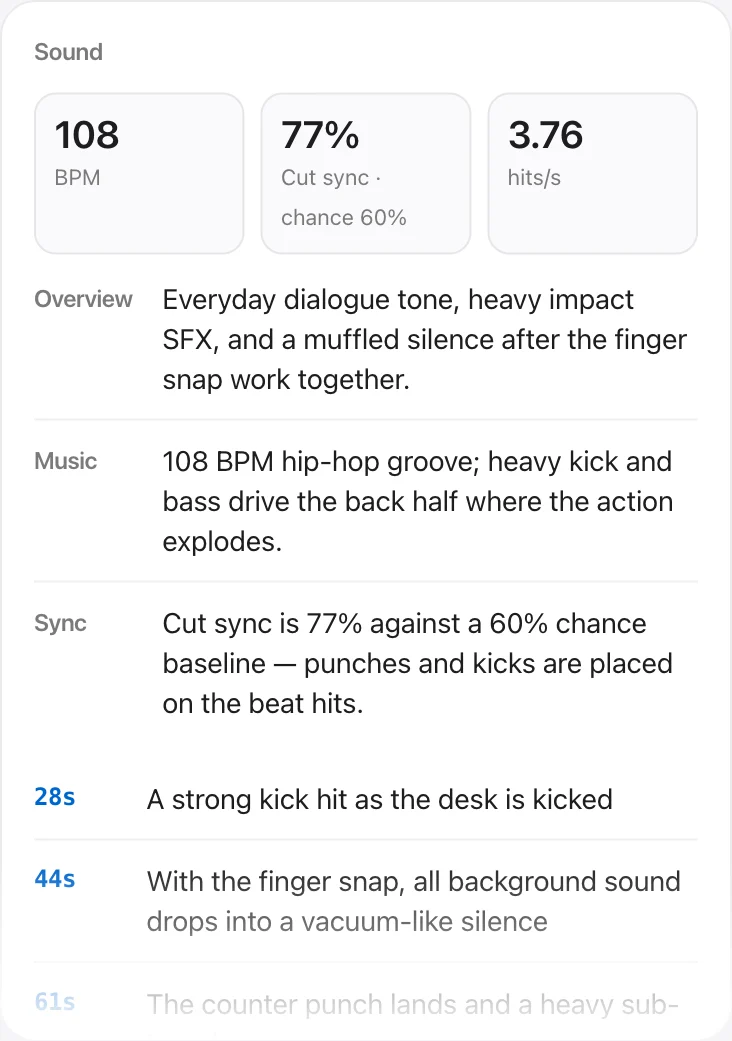Select the Sound section heading
732x1041 pixels.
point(68,52)
